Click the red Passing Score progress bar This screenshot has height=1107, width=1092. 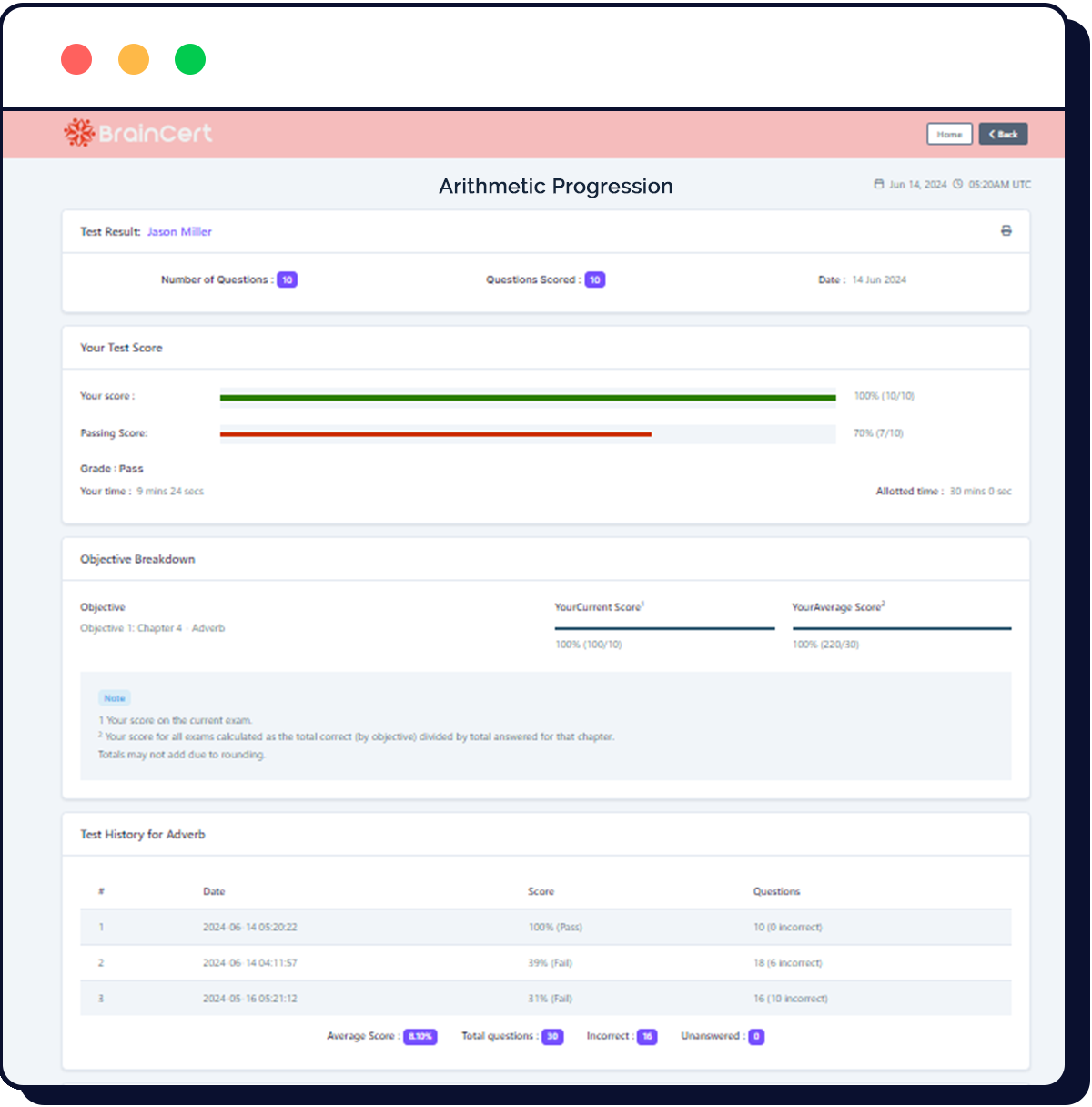pyautogui.click(x=435, y=434)
